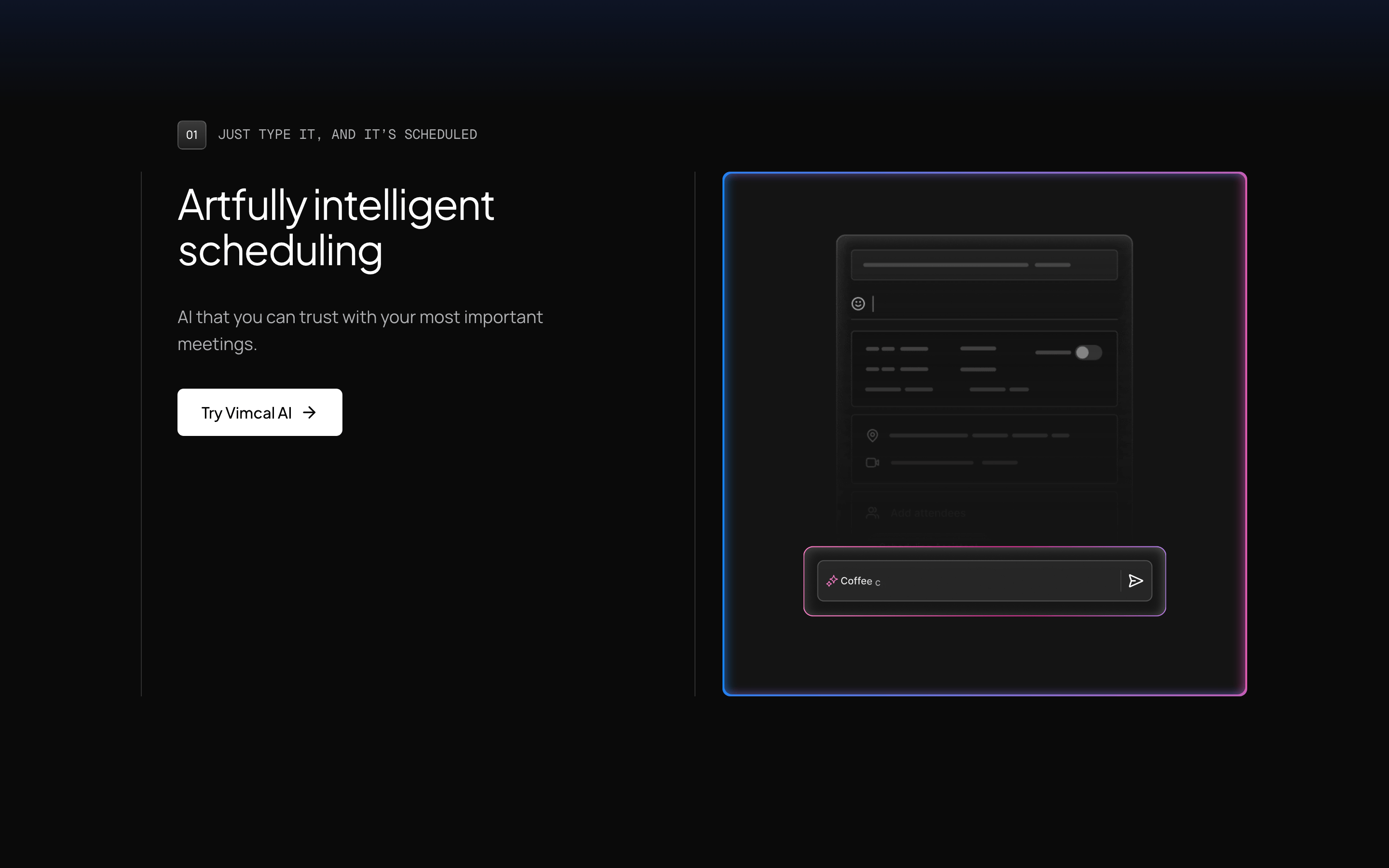Click the sparkle AI icon beside Coffee

[831, 581]
